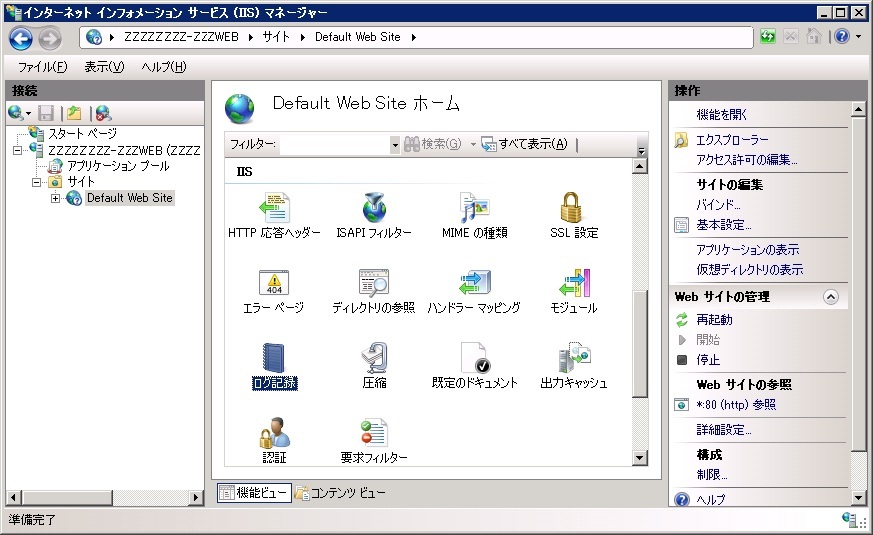This screenshot has width=873, height=535.
Task: Expand the Default Web Site tree node
Action: point(56,198)
